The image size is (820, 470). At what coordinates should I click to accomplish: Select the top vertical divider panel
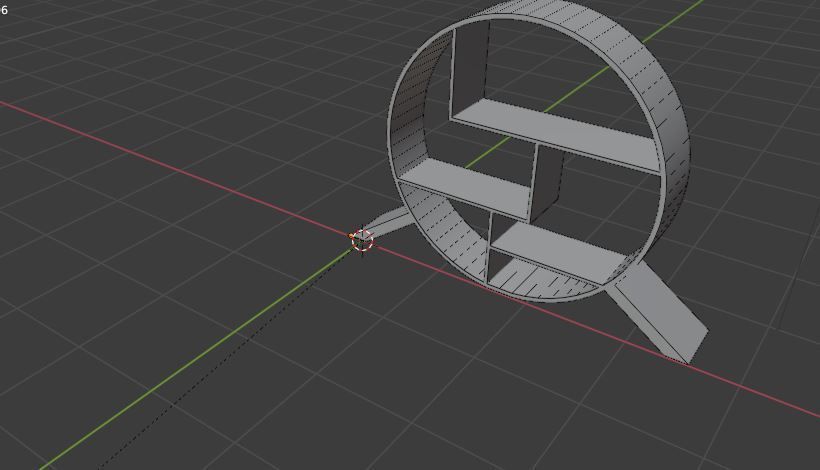469,69
